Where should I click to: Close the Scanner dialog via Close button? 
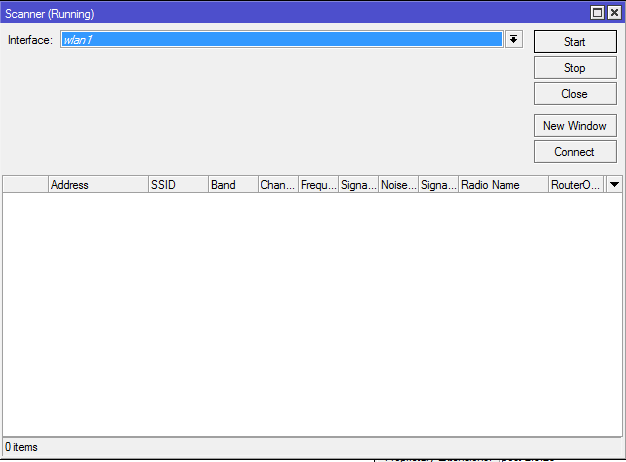pyautogui.click(x=575, y=94)
